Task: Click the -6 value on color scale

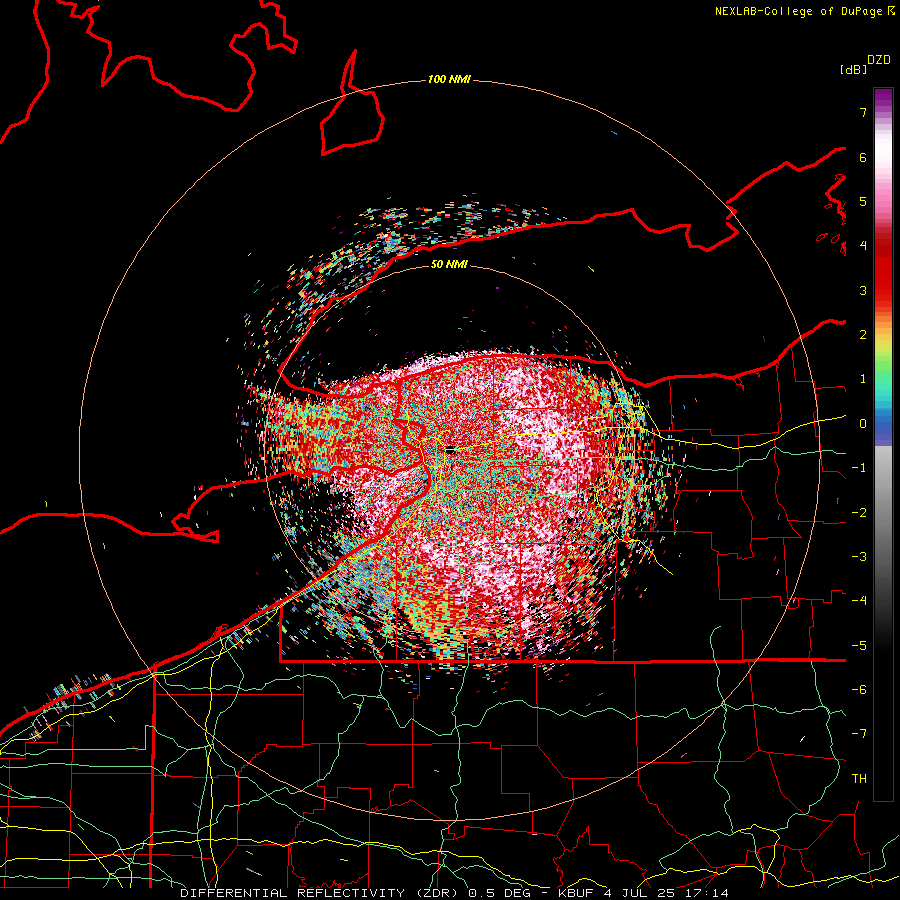Action: tap(859, 690)
